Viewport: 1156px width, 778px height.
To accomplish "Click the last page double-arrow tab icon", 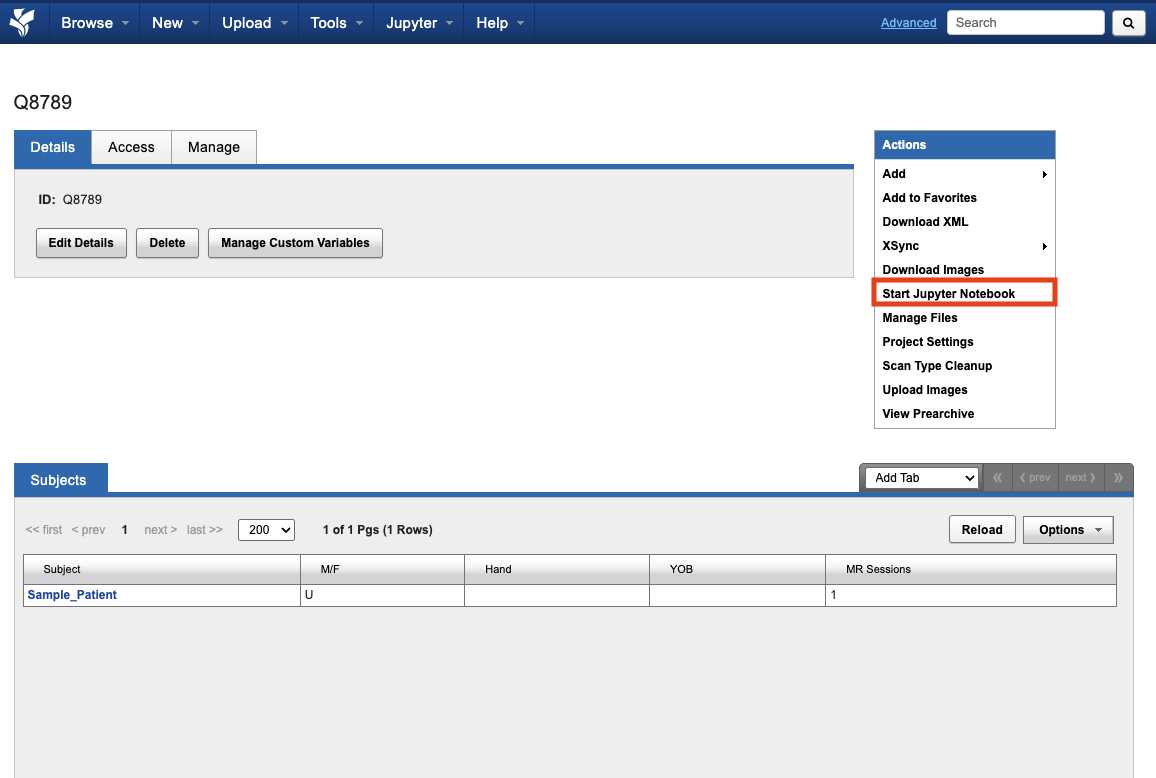I will [1118, 478].
